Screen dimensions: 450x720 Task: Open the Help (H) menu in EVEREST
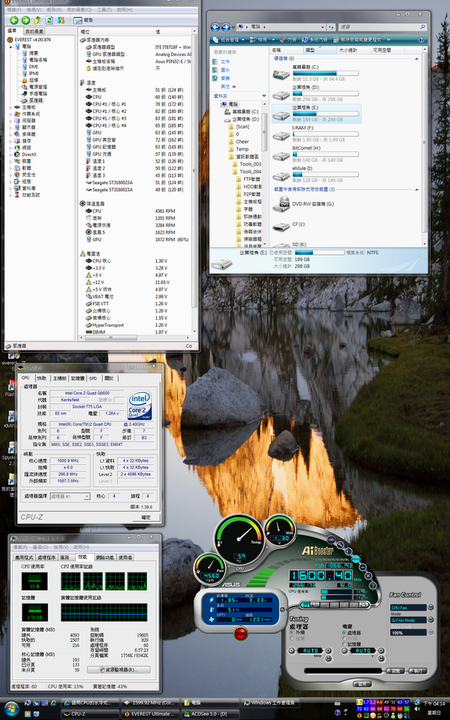click(x=124, y=10)
